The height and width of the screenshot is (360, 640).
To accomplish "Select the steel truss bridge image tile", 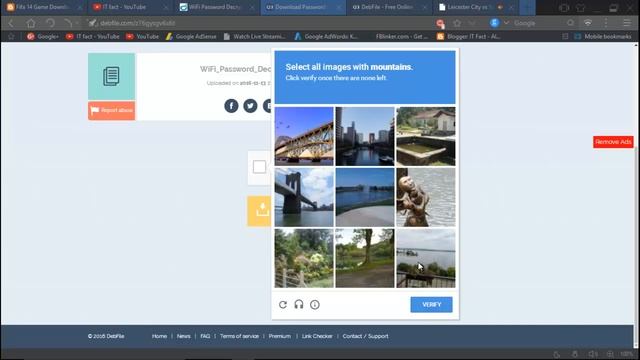I will click(304, 136).
